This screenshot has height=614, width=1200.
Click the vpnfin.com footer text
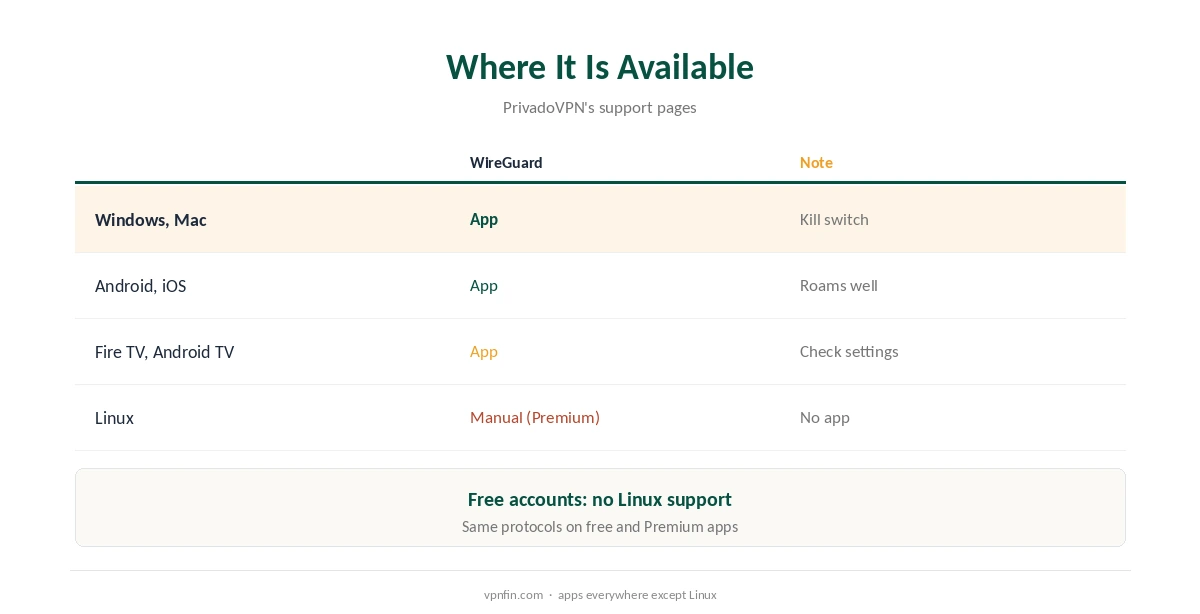click(x=513, y=594)
